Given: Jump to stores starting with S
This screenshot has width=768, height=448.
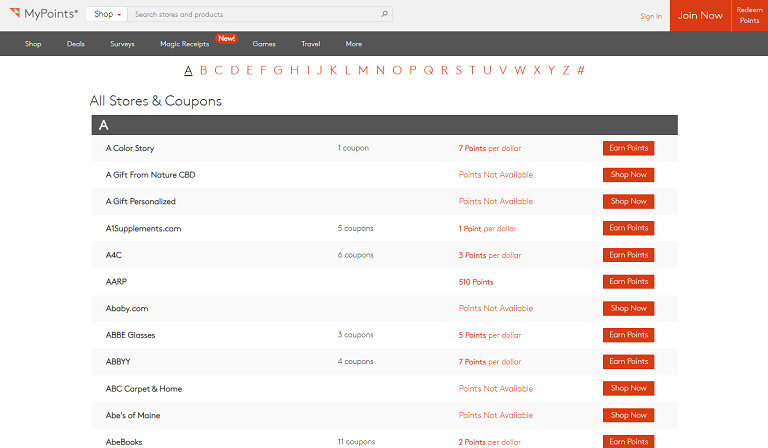Looking at the screenshot, I should point(459,71).
